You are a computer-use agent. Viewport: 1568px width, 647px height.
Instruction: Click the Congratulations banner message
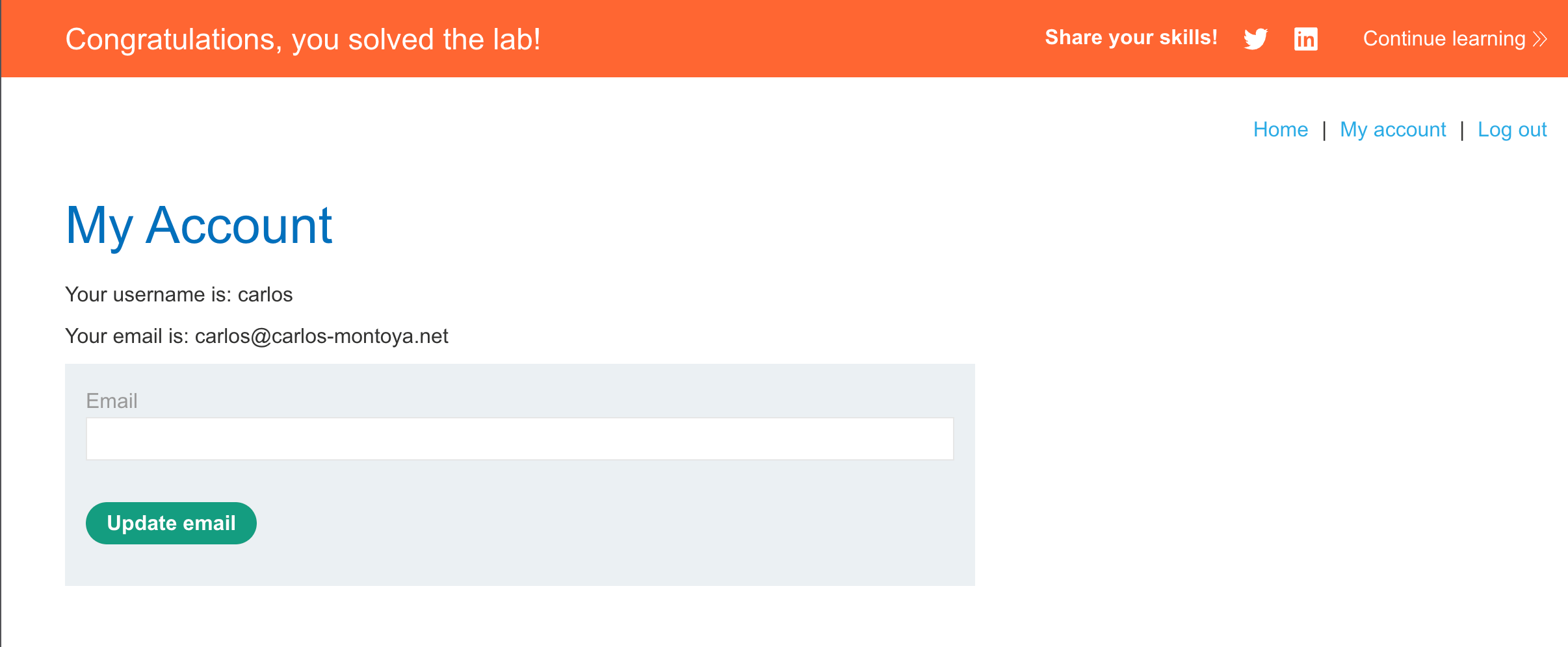(x=303, y=40)
